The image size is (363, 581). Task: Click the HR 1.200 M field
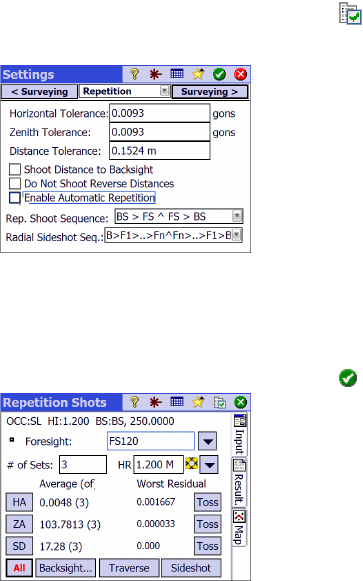[159, 465]
